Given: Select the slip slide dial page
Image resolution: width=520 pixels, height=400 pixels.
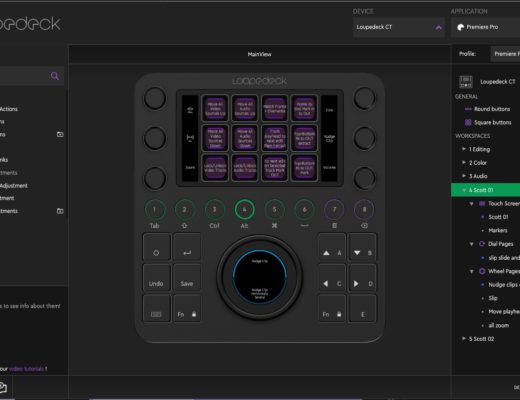Looking at the screenshot, I should [x=504, y=258].
